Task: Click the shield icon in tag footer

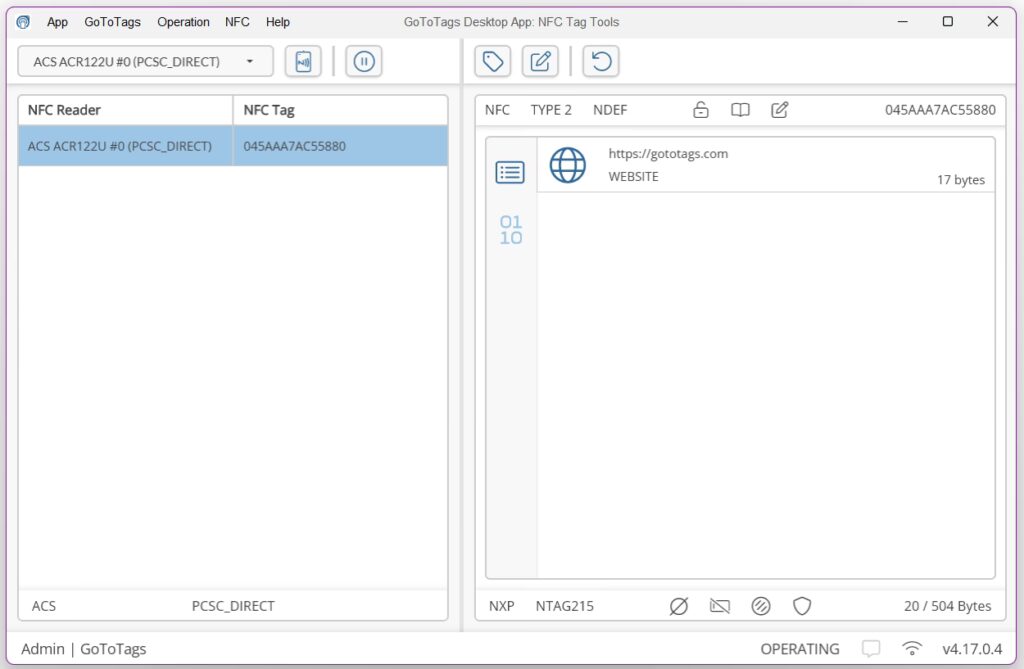Action: [x=802, y=606]
